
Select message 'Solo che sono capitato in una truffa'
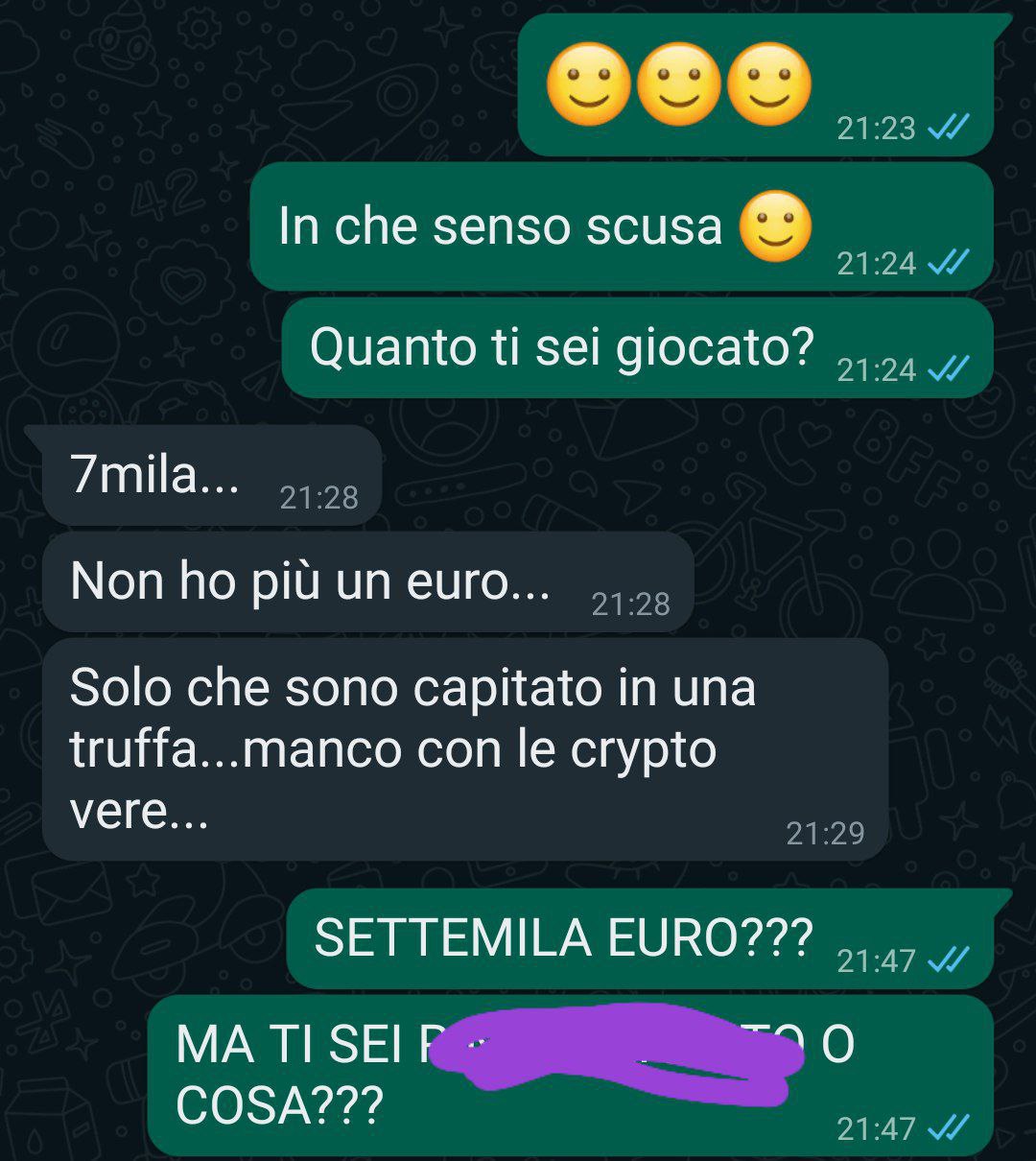coord(465,748)
